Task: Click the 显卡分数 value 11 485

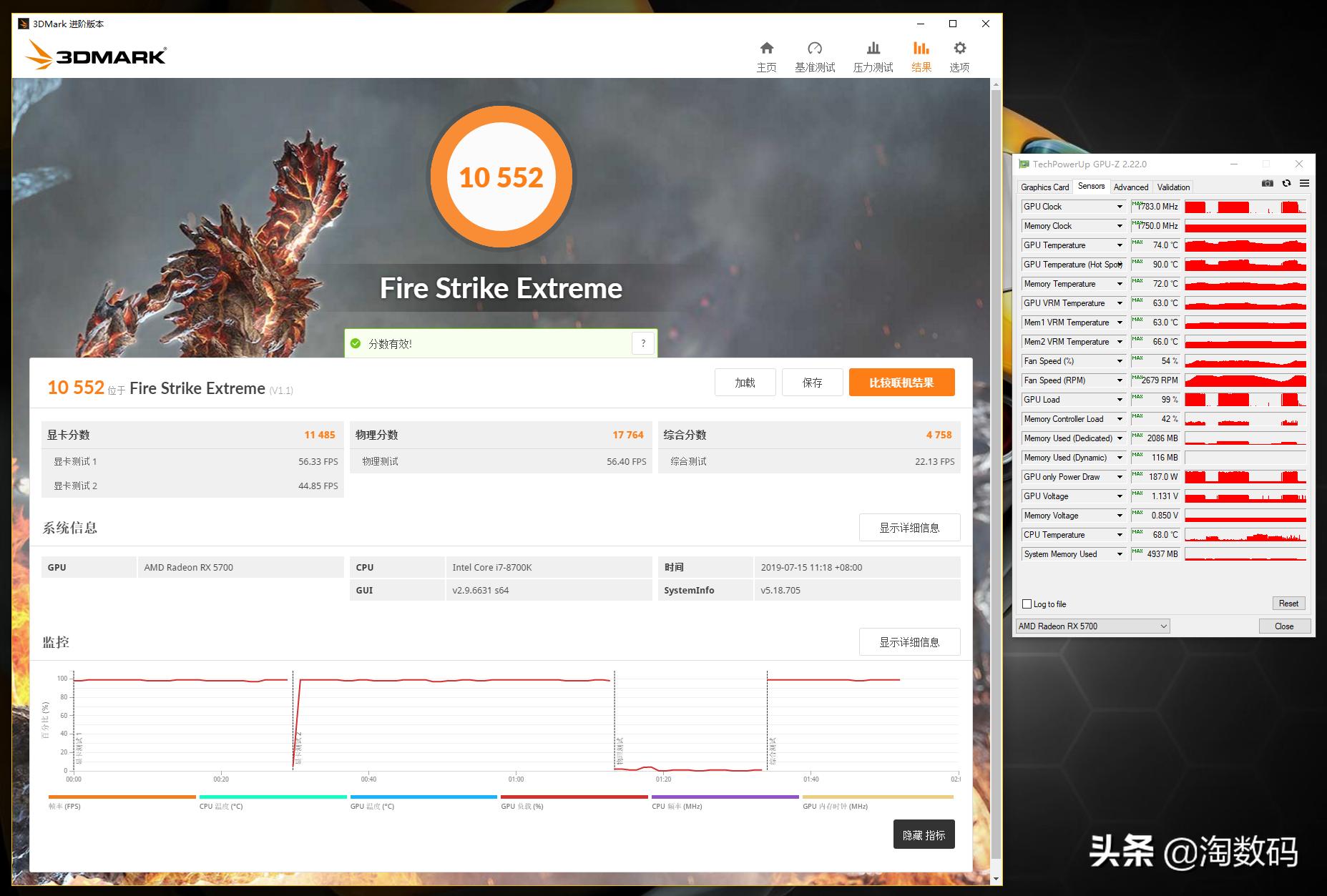Action: click(320, 435)
